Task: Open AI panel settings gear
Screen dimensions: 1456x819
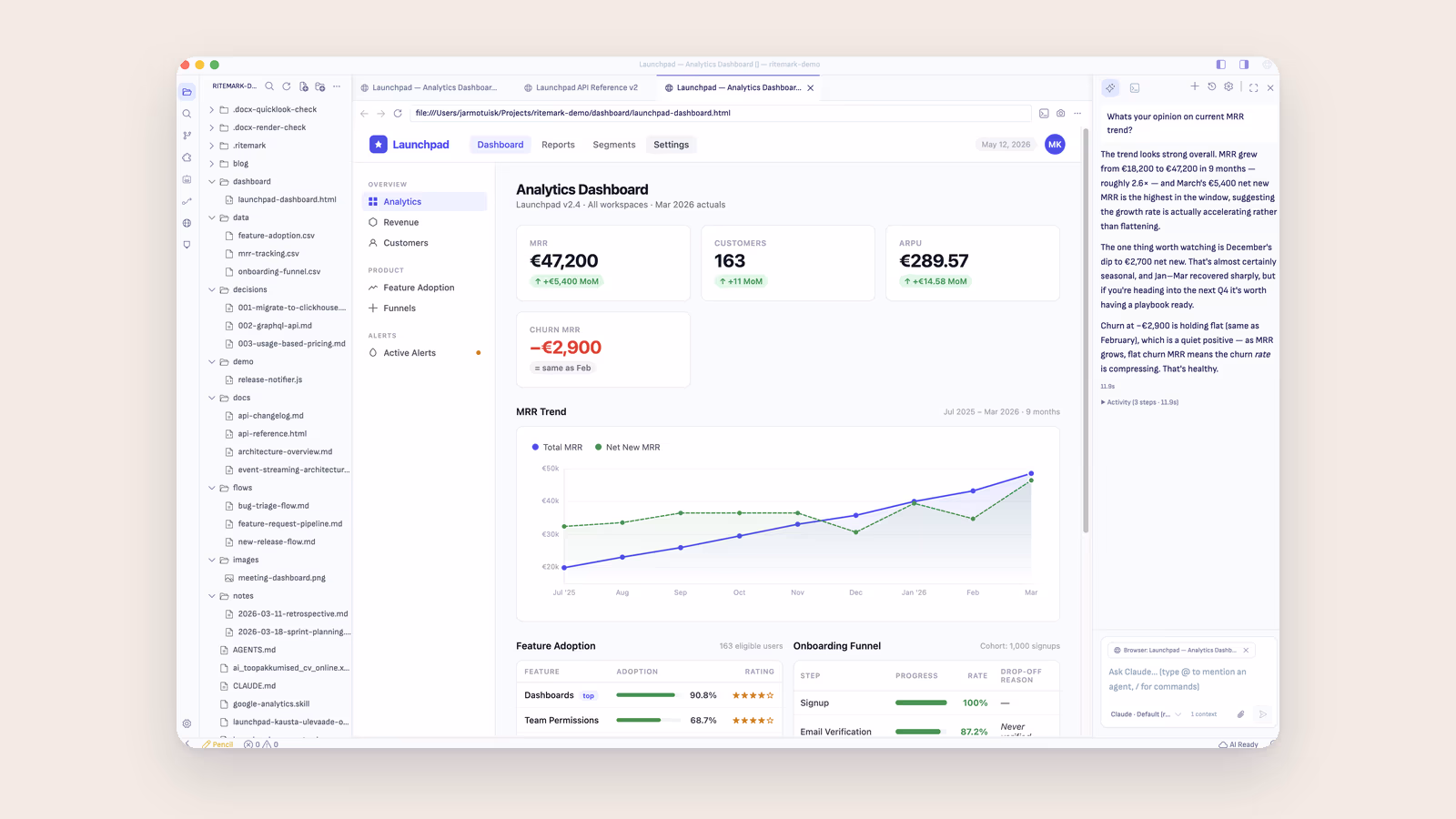Action: pyautogui.click(x=1228, y=86)
